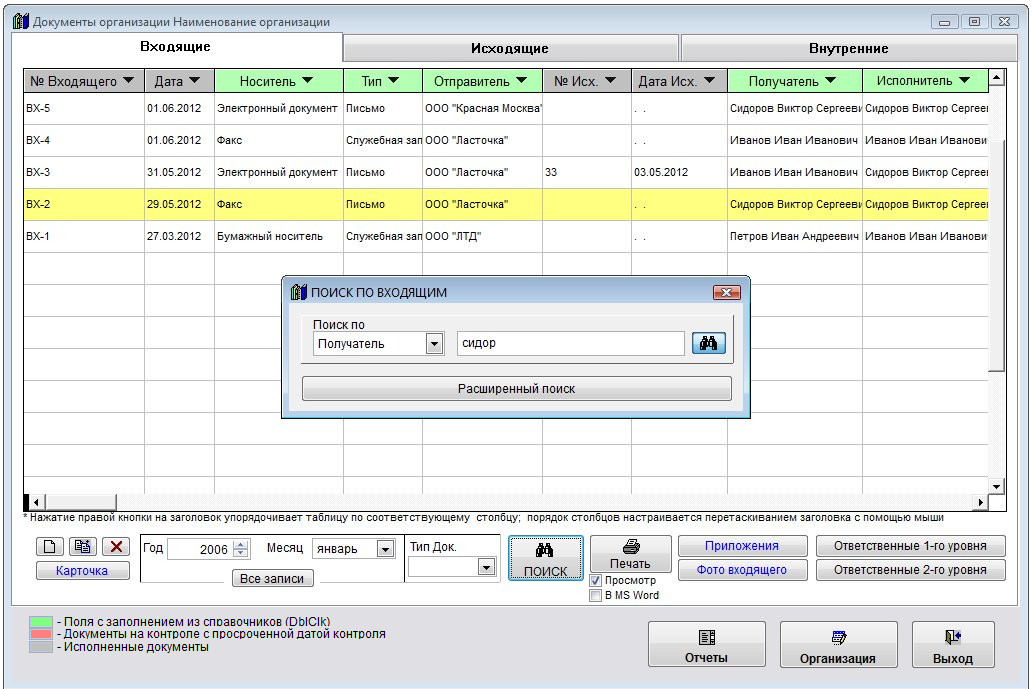Click into the search text field containing сидор
Viewport: 1032px width, 689px height.
(570, 343)
